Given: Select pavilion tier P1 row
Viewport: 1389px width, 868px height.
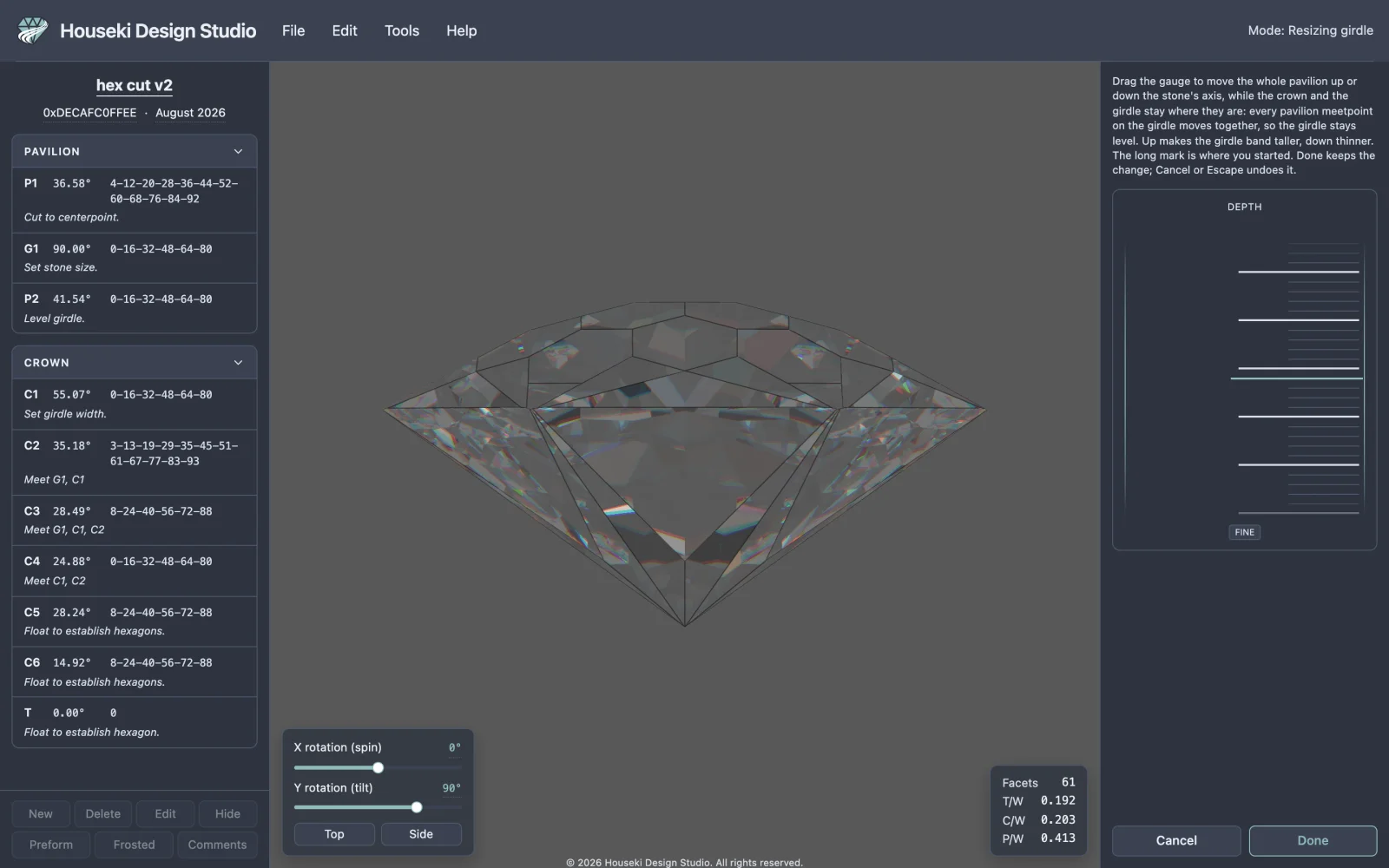Looking at the screenshot, I should 135,200.
